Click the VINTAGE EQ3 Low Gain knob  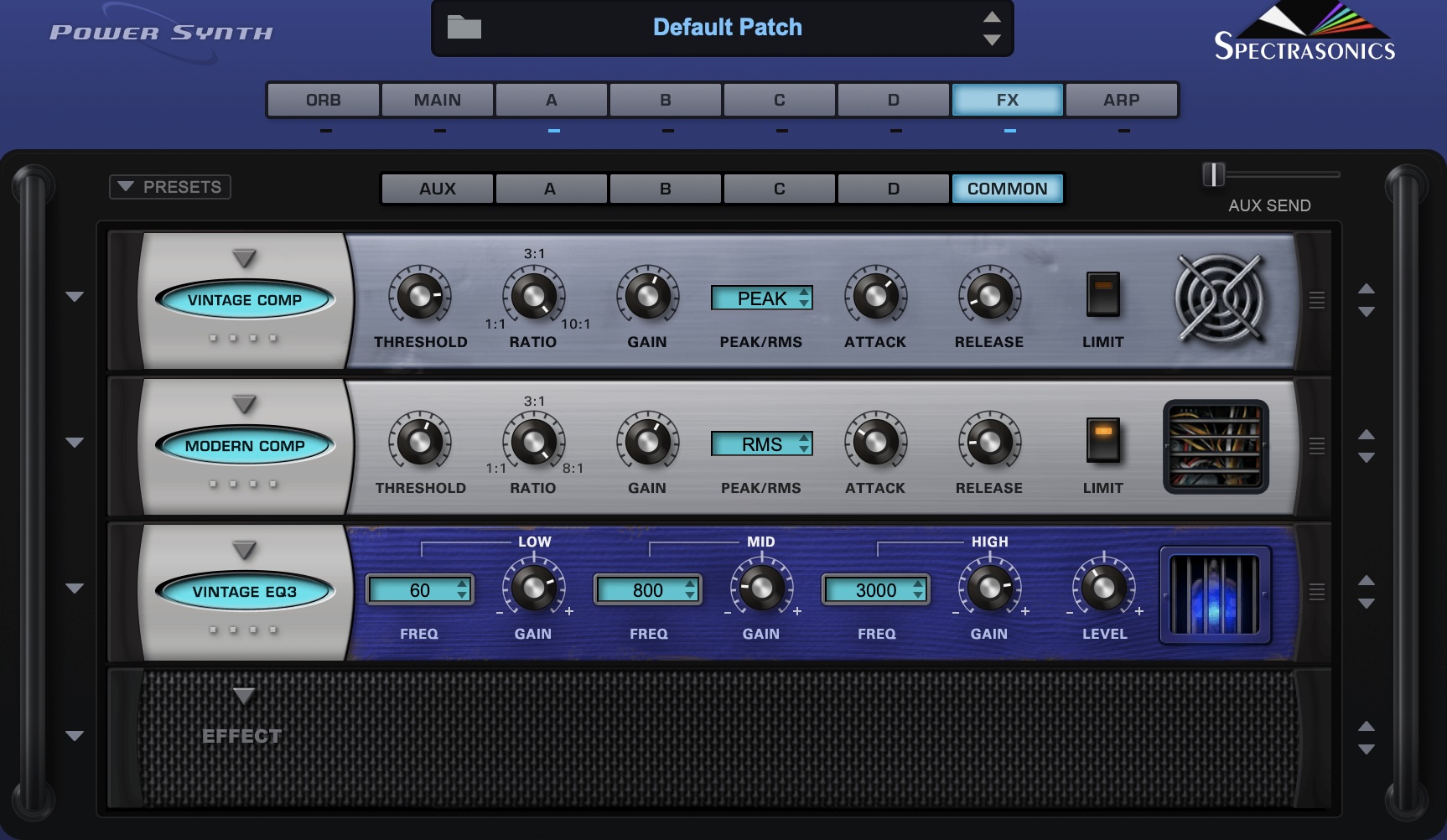[x=533, y=588]
